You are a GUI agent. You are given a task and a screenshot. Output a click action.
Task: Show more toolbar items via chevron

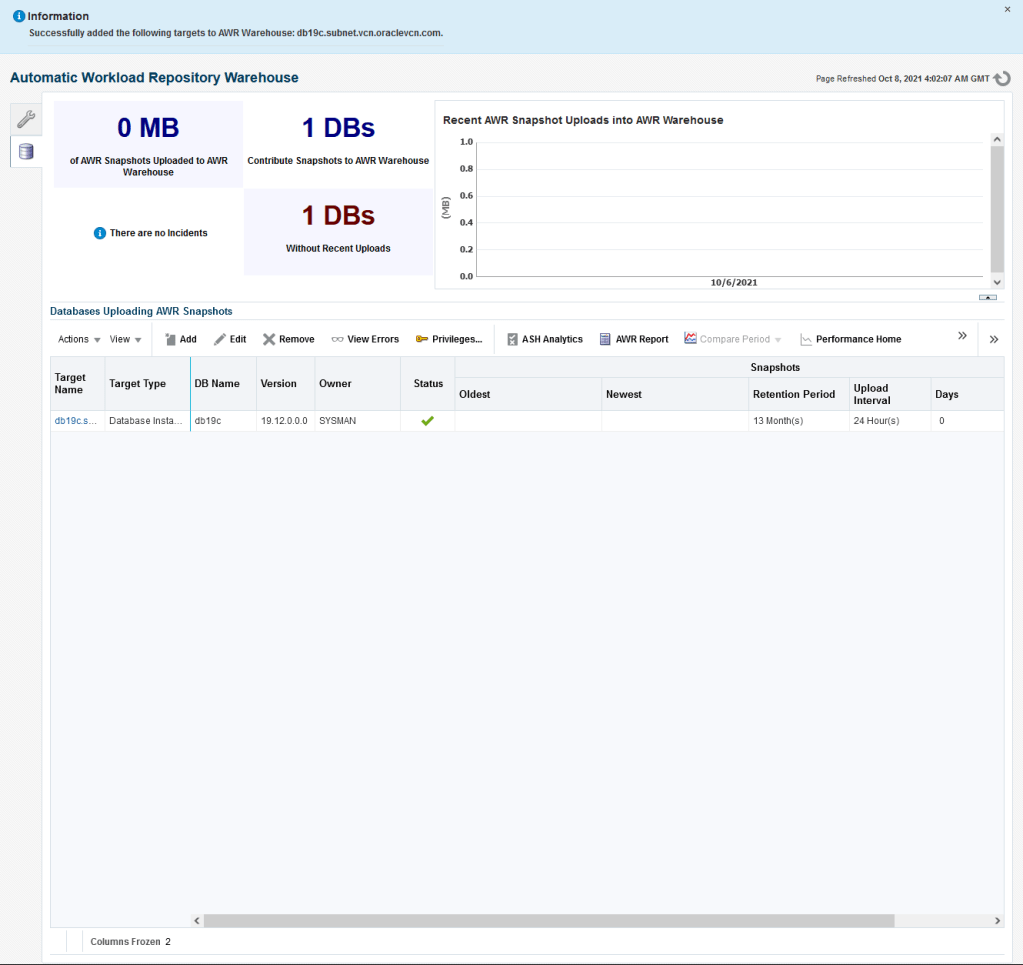point(962,336)
